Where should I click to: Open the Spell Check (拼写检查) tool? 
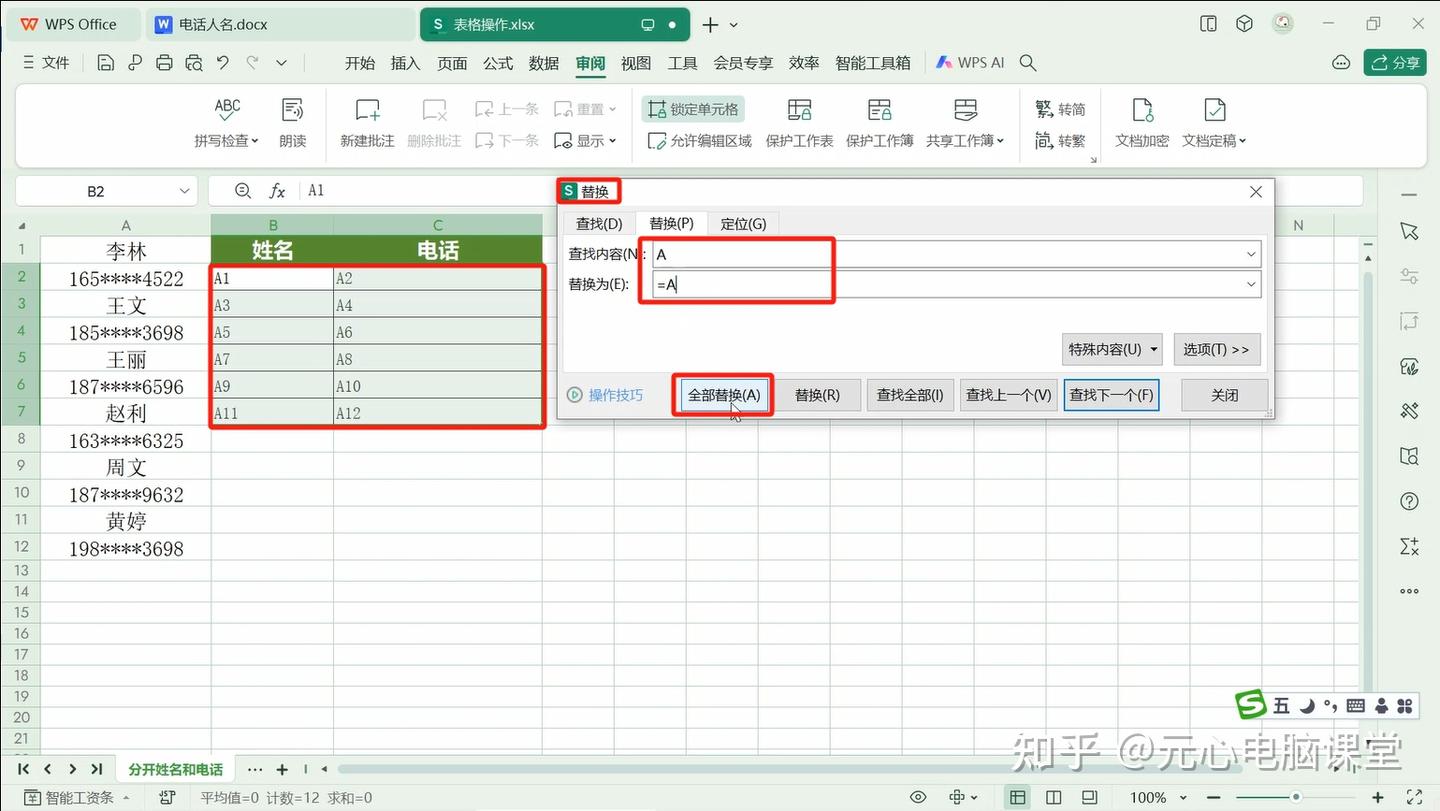227,123
